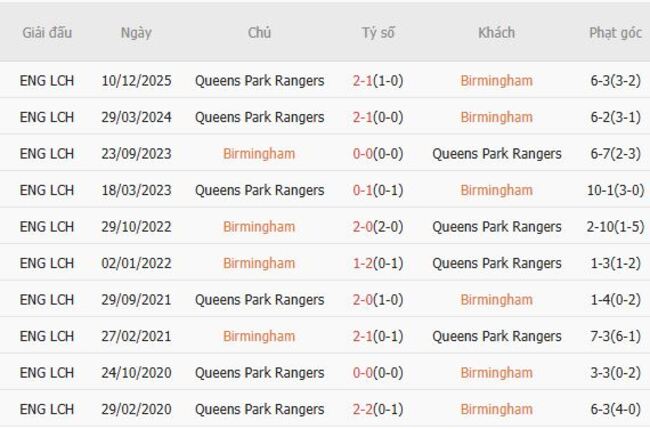Open Birmingham link in the 10/12/2025 row

[x=496, y=81]
